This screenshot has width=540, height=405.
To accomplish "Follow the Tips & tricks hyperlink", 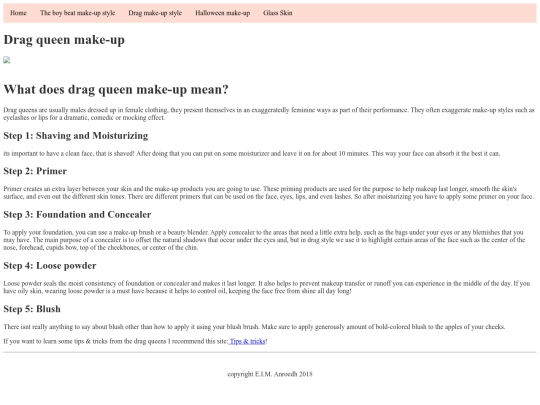I will [247, 341].
